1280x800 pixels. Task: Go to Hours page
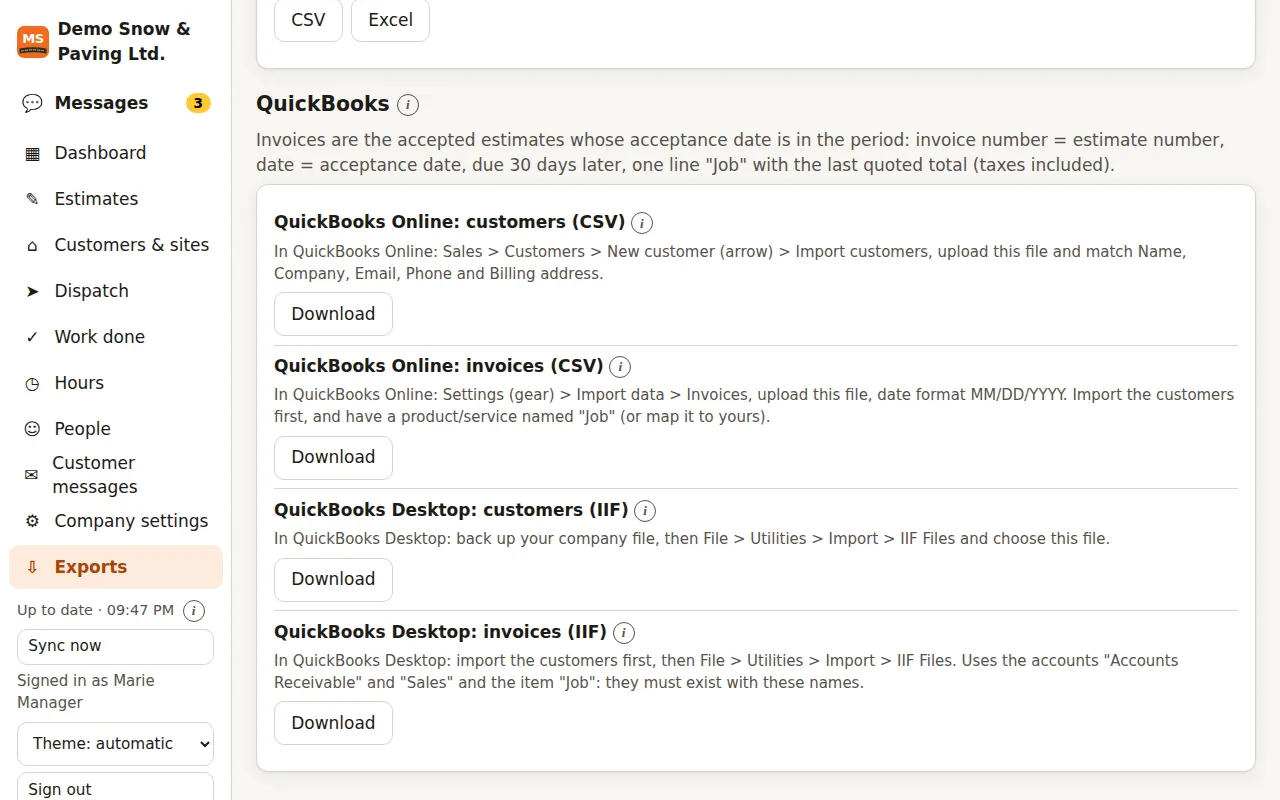tap(116, 383)
